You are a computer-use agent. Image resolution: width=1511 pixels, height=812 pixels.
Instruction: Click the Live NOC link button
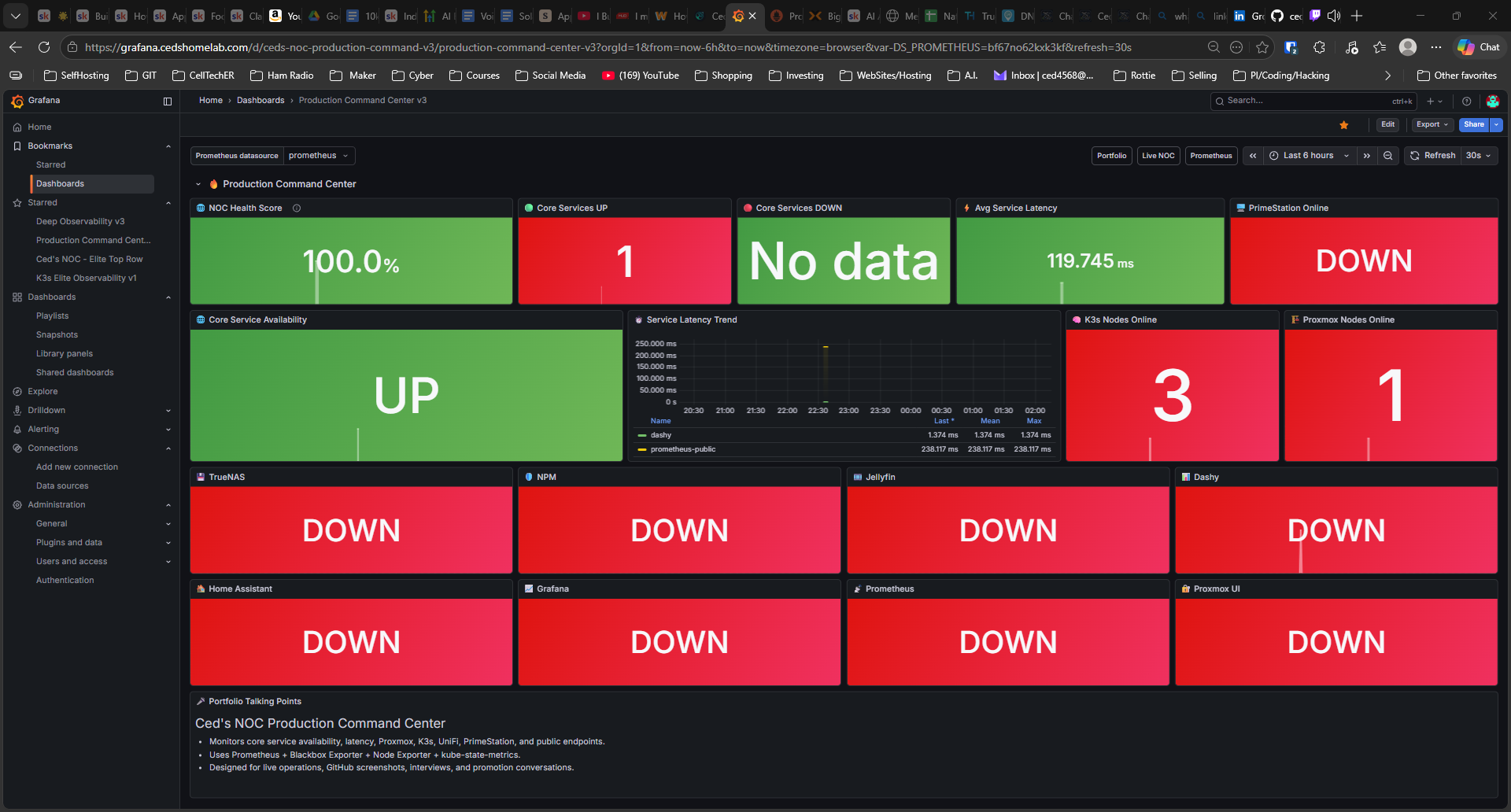(1158, 156)
